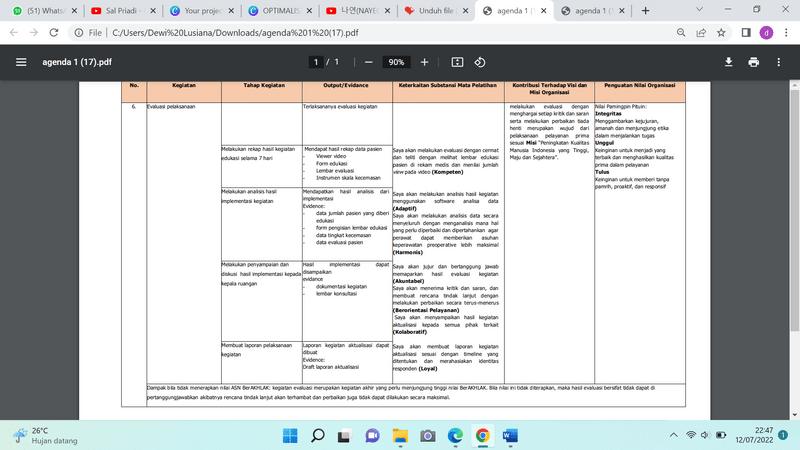Show hidden system tray icons
Screen dimensions: 800x450
click(x=673, y=435)
